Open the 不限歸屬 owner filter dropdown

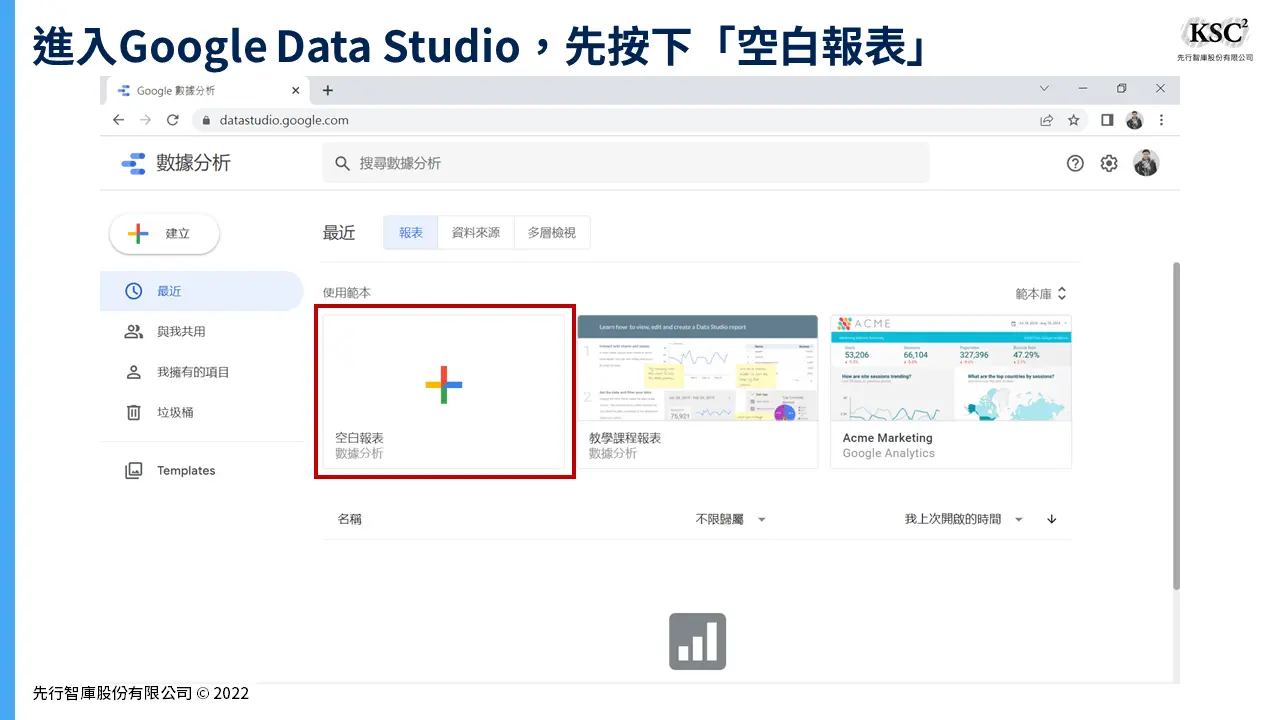tap(731, 519)
